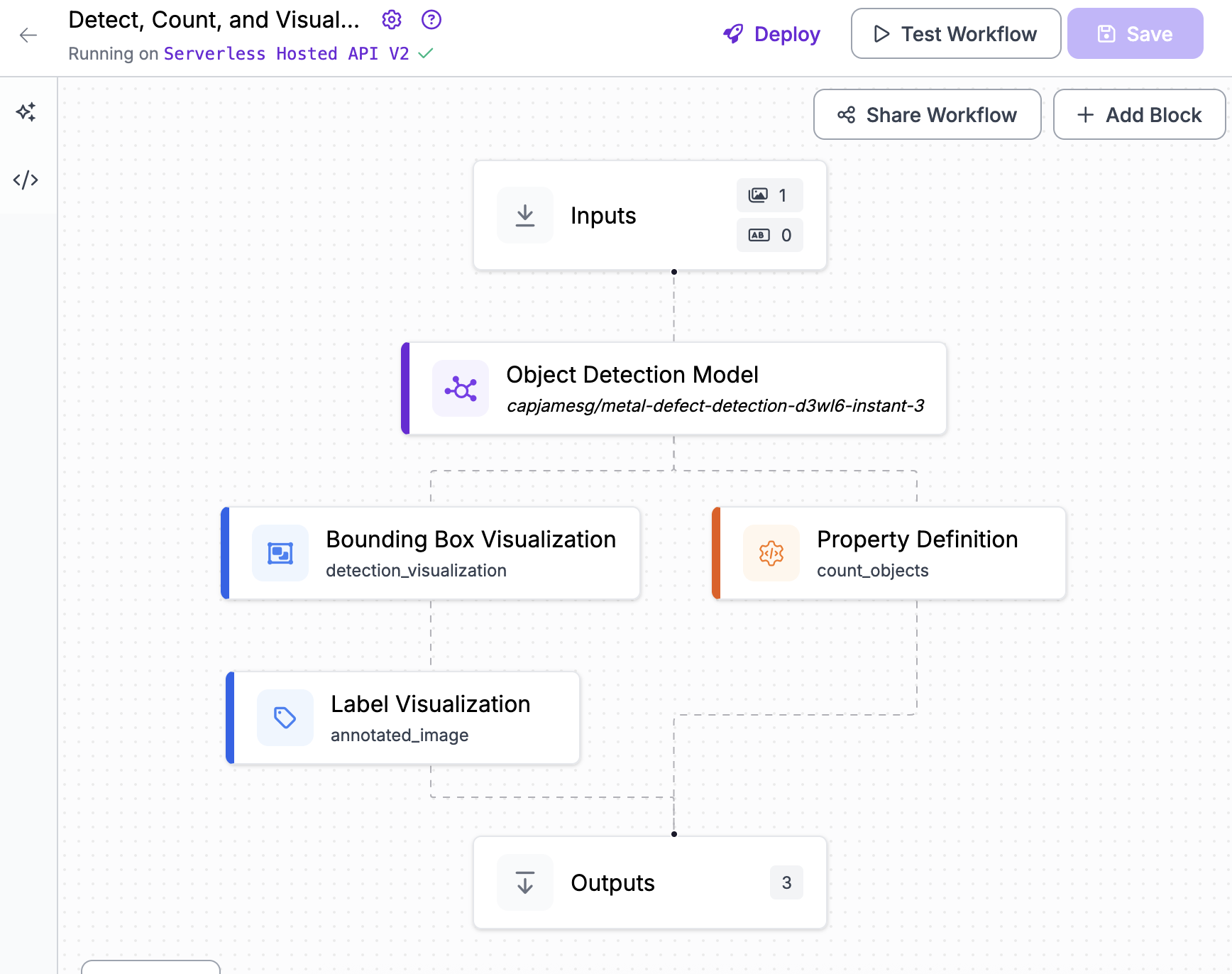This screenshot has height=974, width=1232.
Task: Save the workflow
Action: coord(1135,34)
